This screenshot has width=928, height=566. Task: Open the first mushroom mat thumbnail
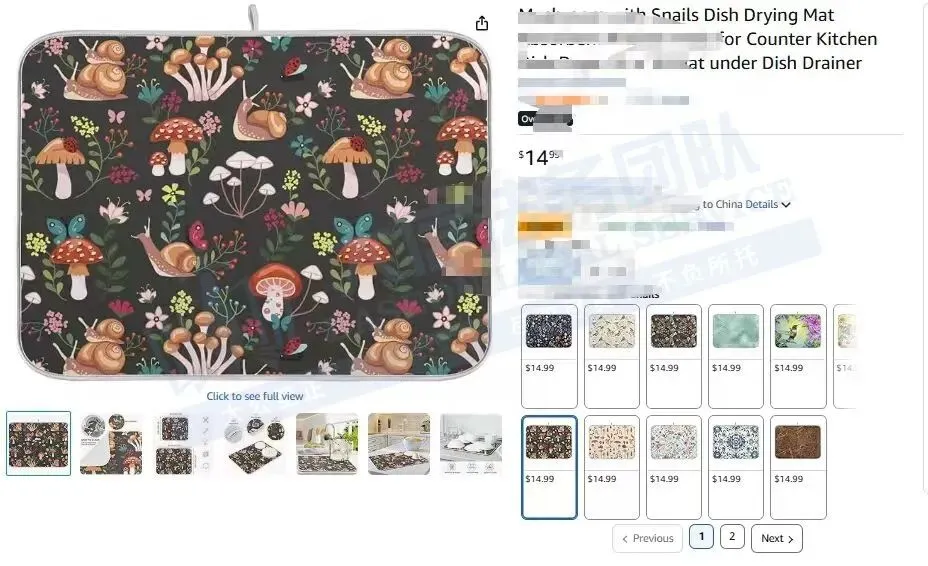[38, 443]
